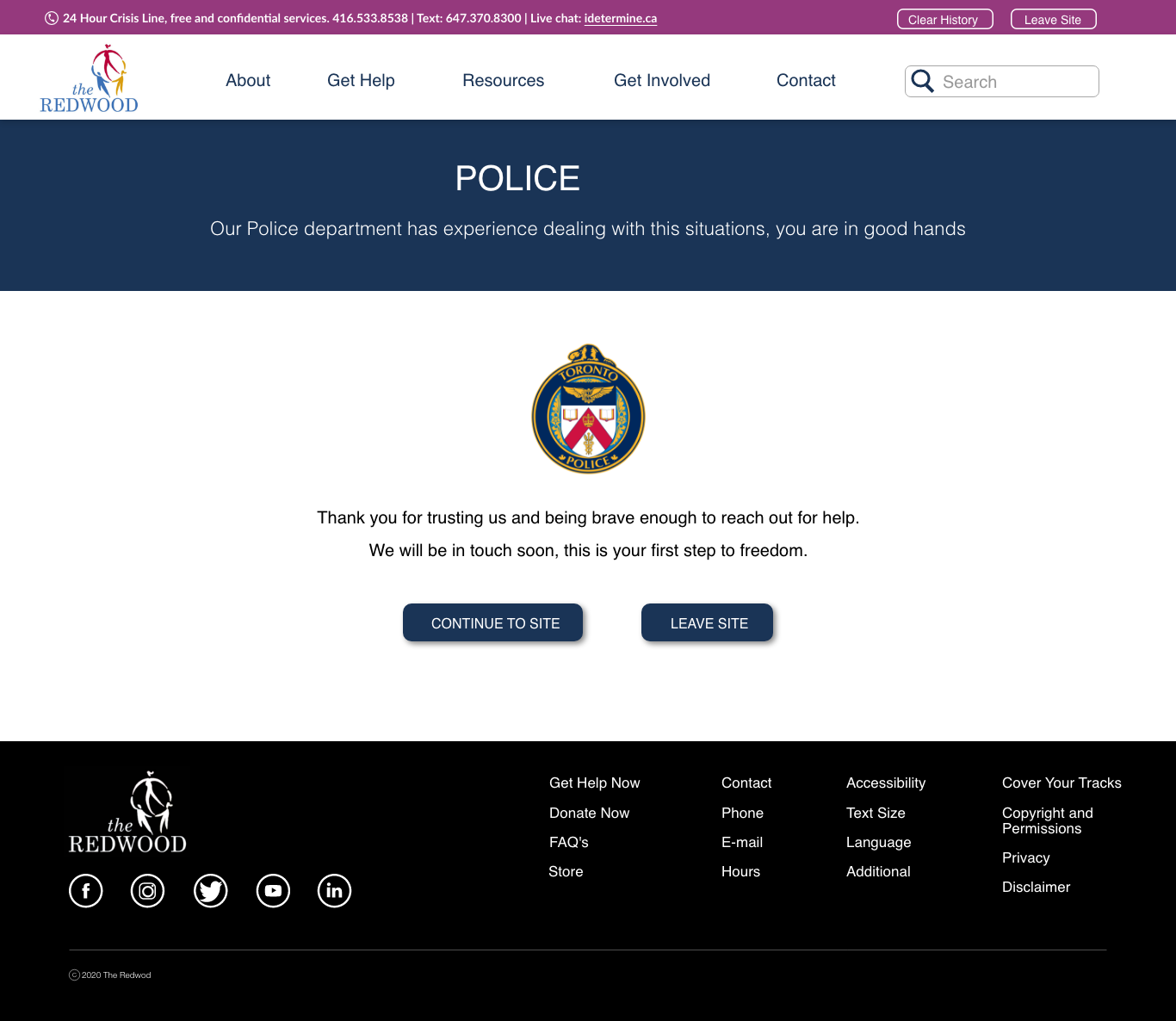1176x1021 pixels.
Task: Open the Twitter icon in footer
Action: click(x=211, y=891)
